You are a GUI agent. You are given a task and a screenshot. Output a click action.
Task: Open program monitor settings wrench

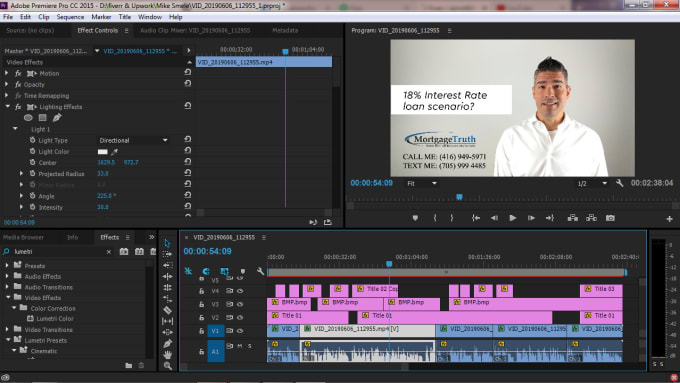[620, 183]
